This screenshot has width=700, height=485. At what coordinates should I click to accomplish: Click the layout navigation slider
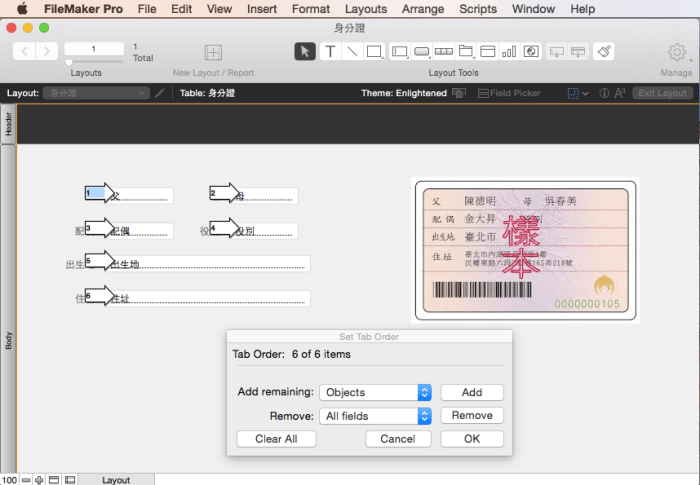coord(70,61)
